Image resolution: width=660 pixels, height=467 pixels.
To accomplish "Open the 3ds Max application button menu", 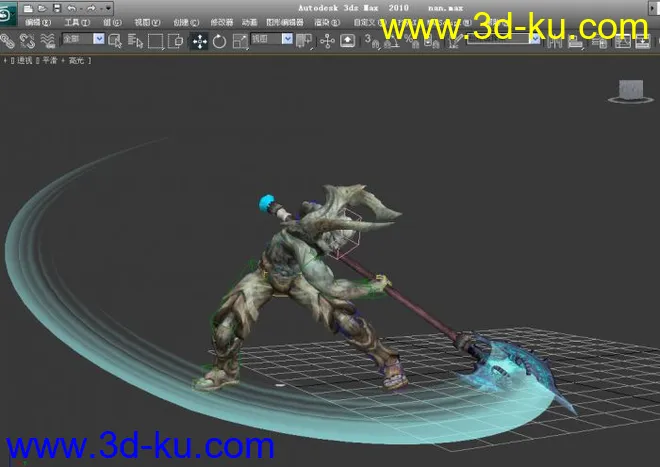I will pyautogui.click(x=7, y=14).
